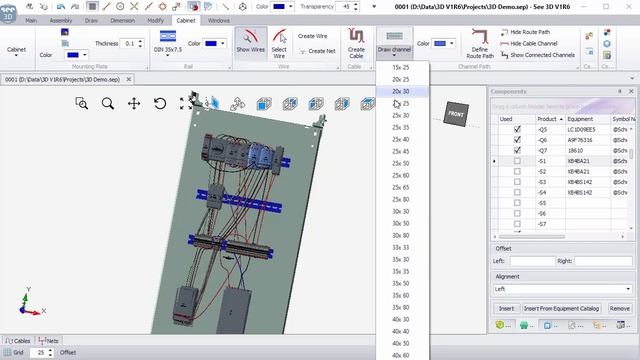
Task: Click the line draw tool in top toolbar
Action: point(106,7)
